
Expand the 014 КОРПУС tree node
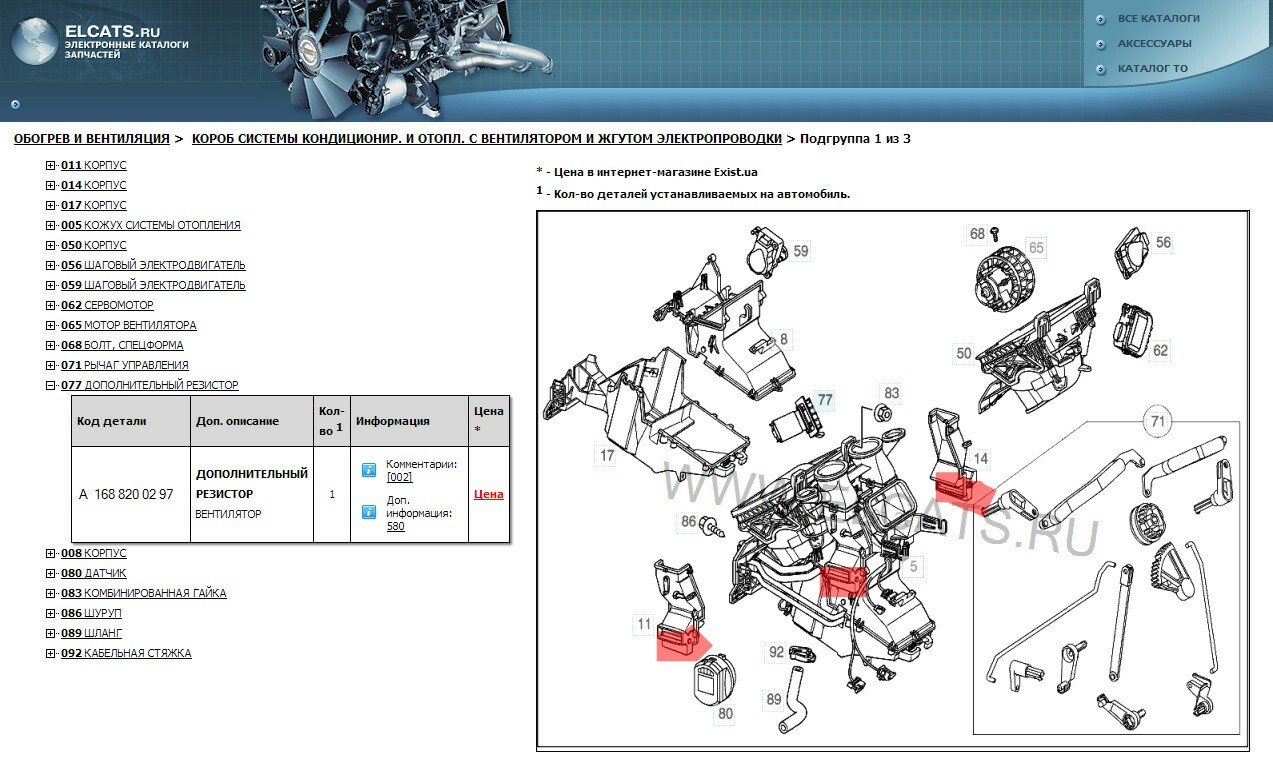[51, 185]
